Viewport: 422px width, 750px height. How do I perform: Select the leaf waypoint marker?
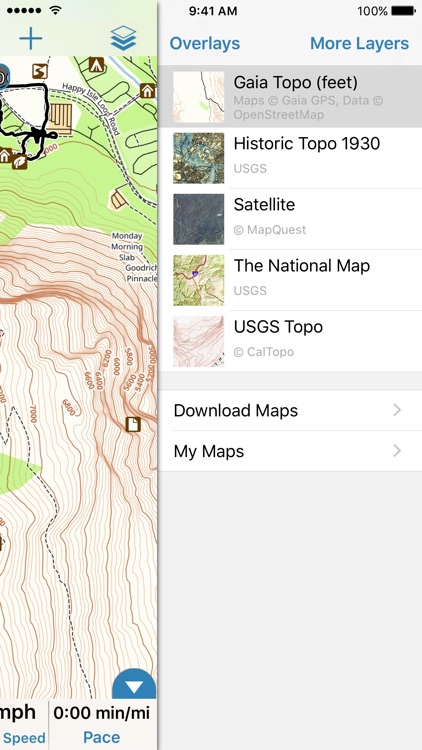[x=20, y=161]
